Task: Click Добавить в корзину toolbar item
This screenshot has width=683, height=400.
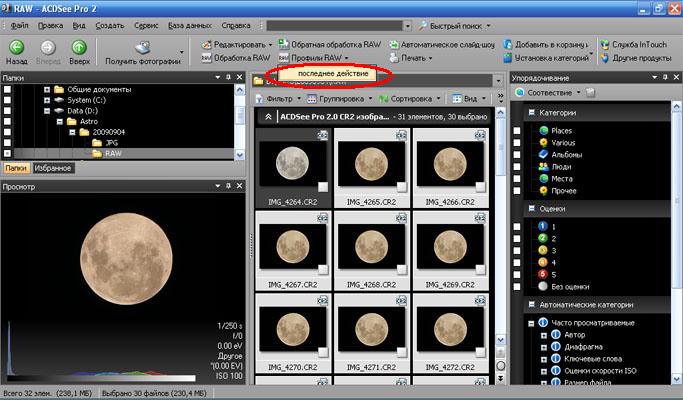Action: tap(545, 44)
